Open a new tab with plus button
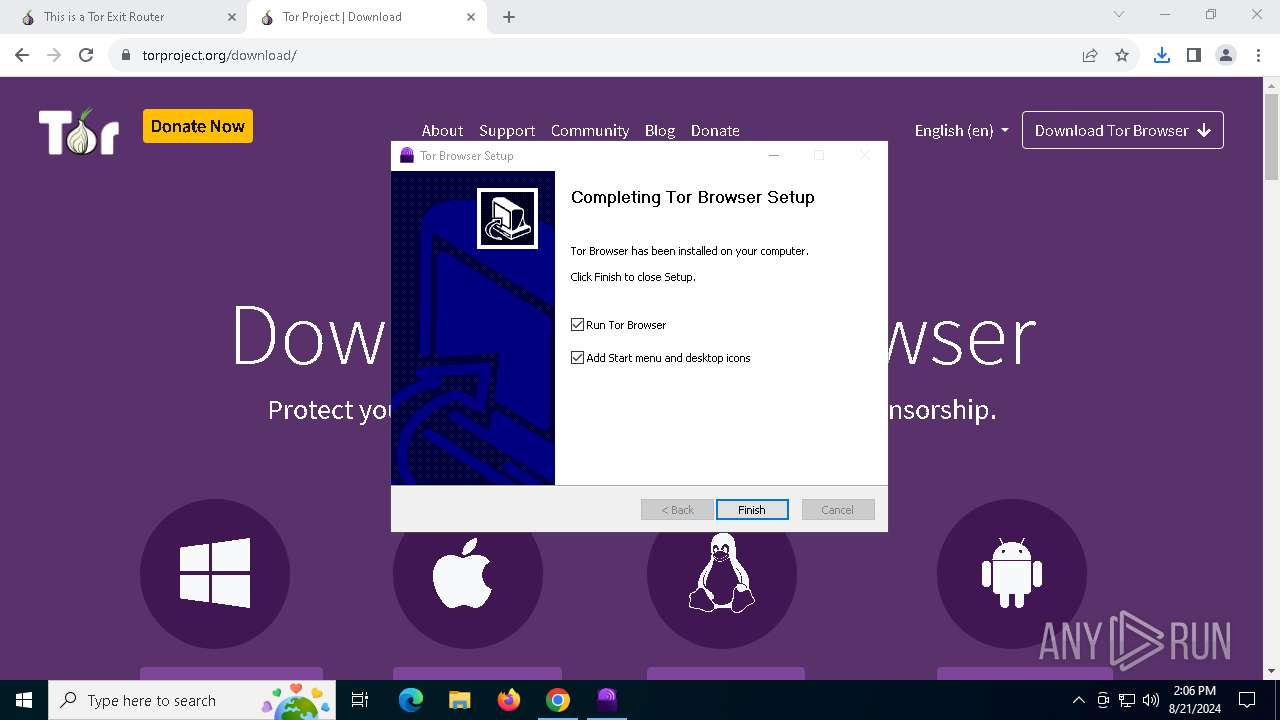 (x=509, y=17)
